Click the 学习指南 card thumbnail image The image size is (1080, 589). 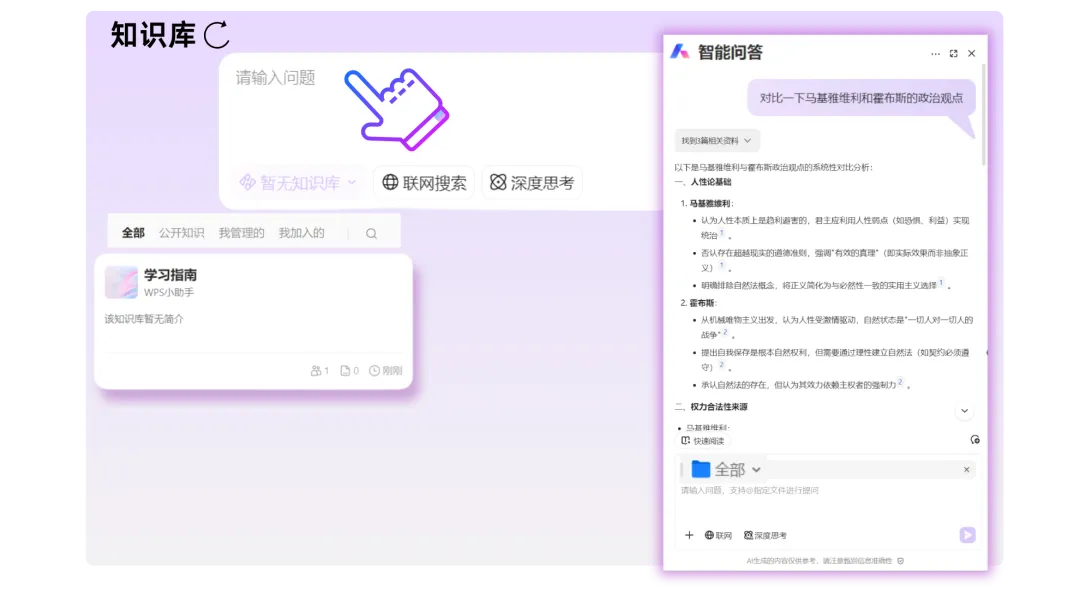[121, 282]
